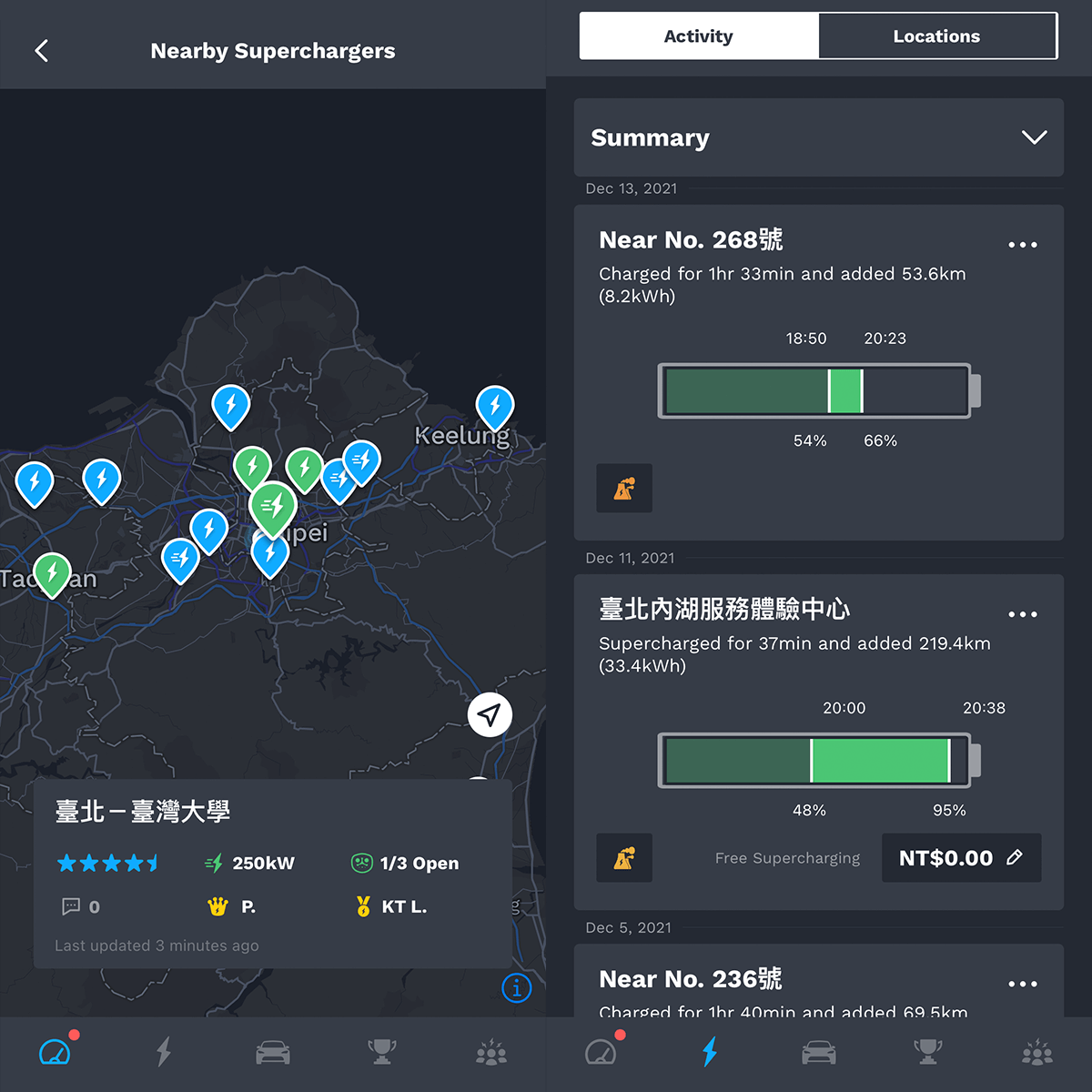
Task: Tap the 'Dec 5, 2021' date header
Action: click(629, 927)
